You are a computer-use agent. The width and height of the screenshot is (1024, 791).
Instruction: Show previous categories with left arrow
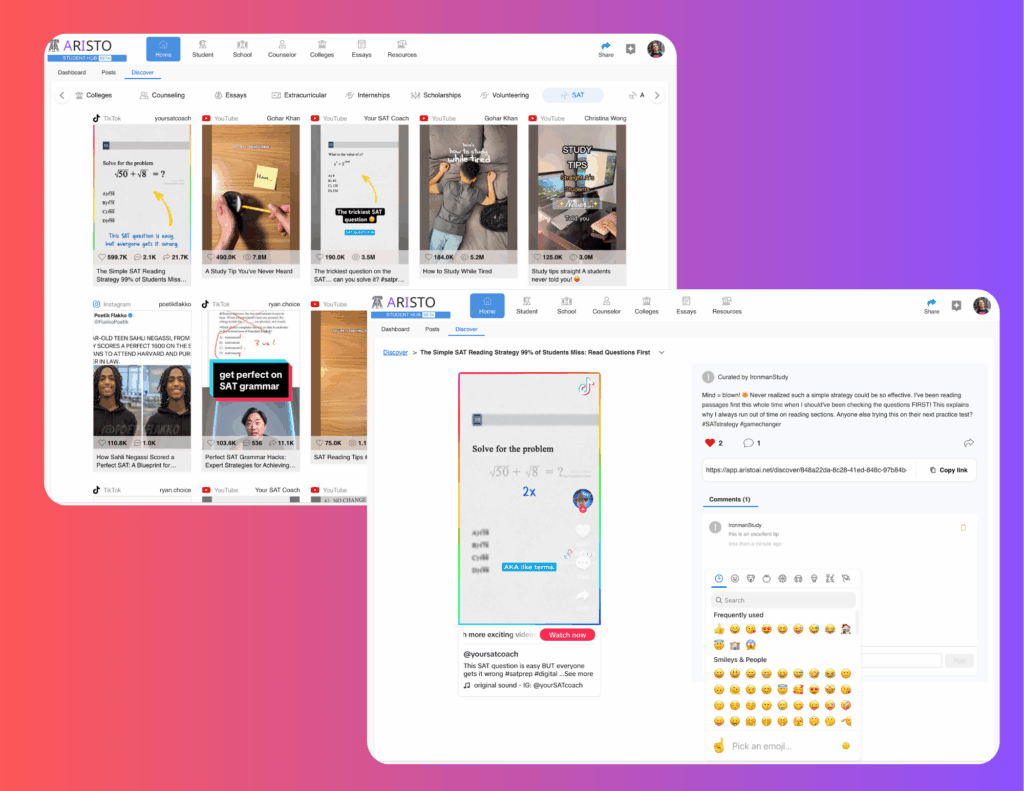62,95
